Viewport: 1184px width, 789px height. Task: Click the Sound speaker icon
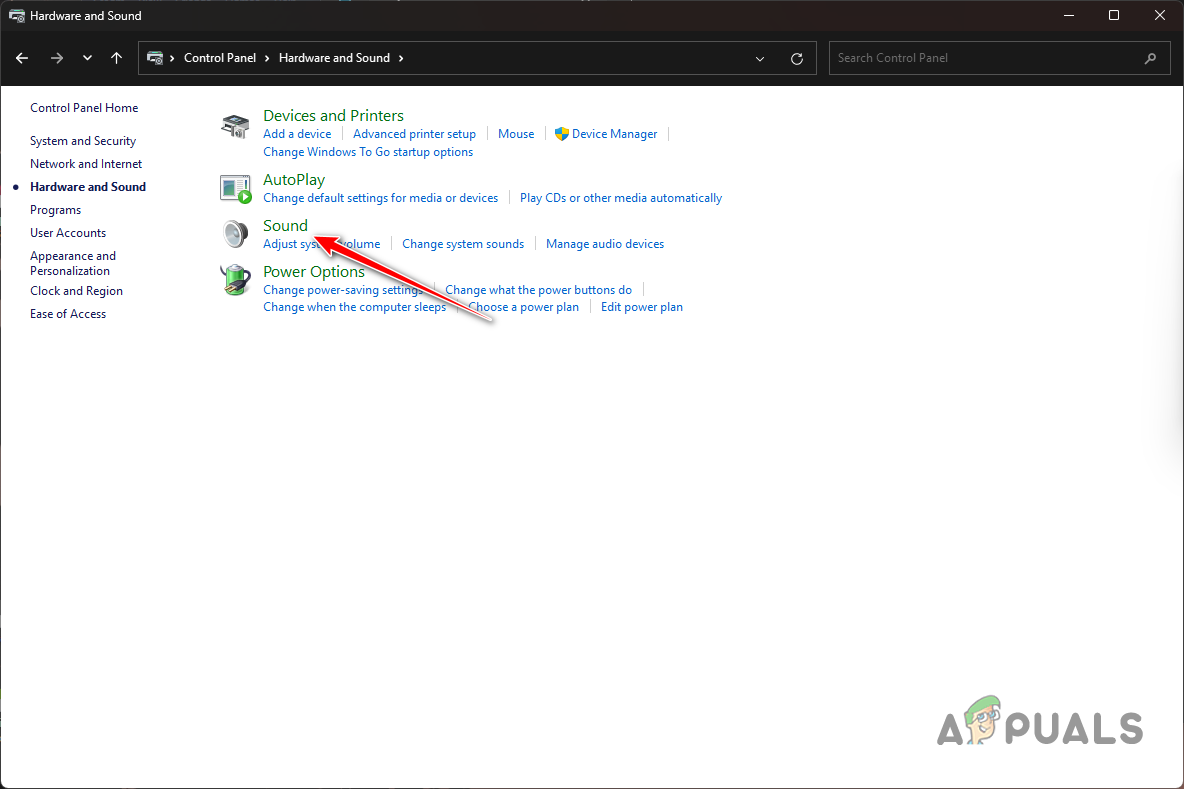(235, 234)
